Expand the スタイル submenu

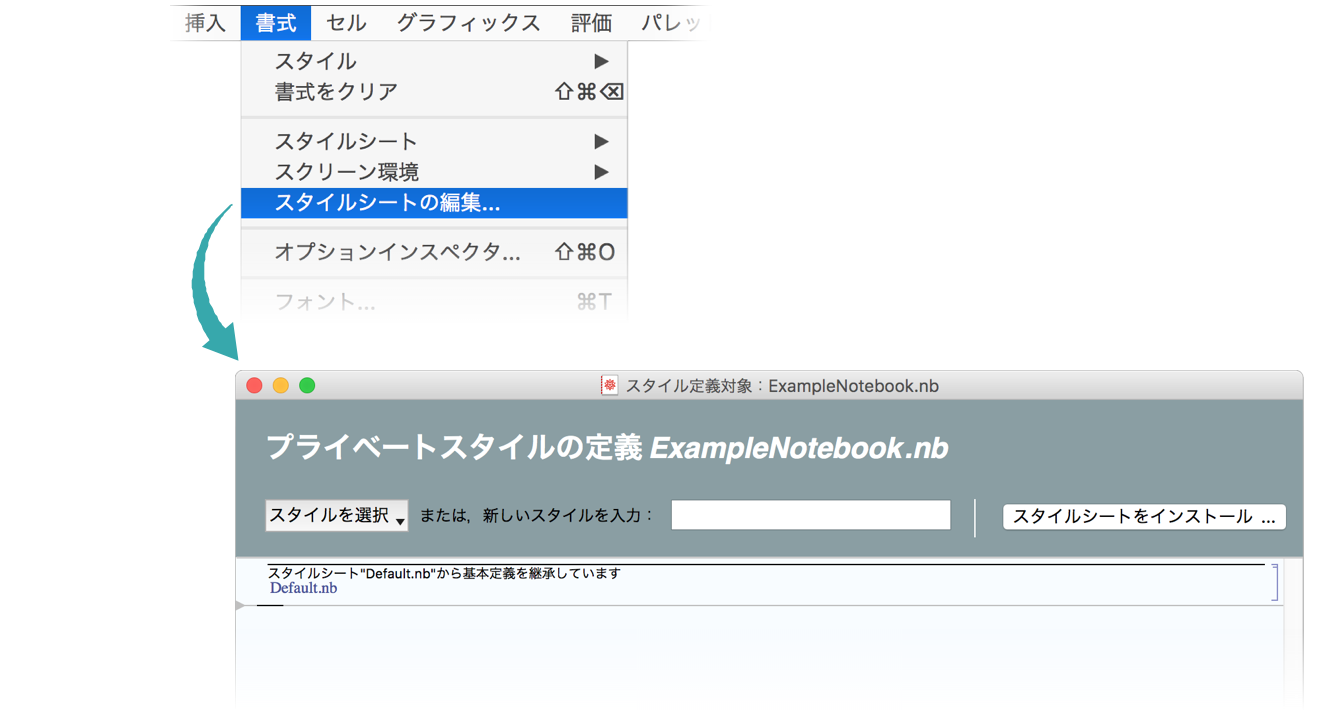(x=434, y=61)
